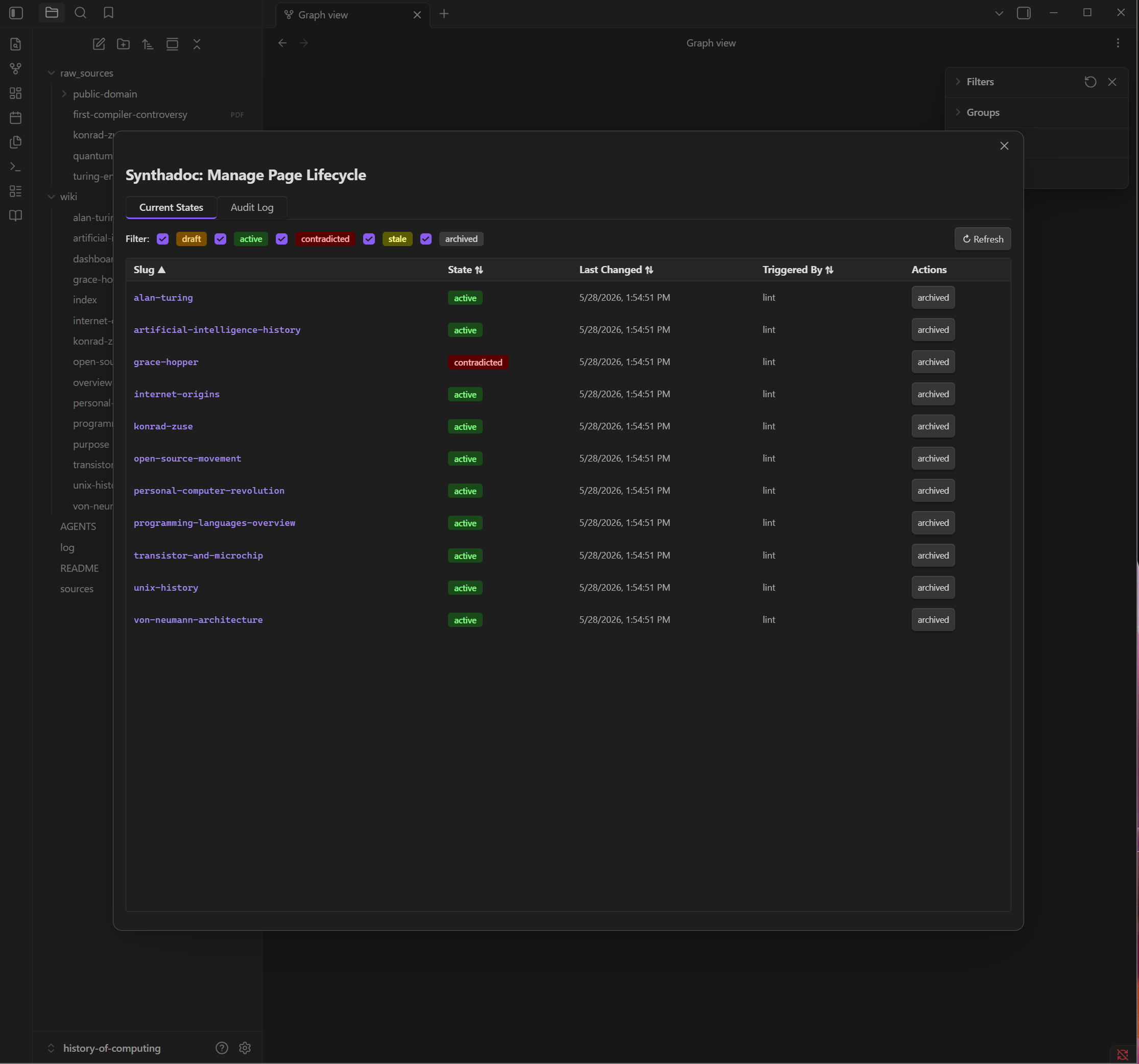Open the README file in explorer

pyautogui.click(x=80, y=568)
